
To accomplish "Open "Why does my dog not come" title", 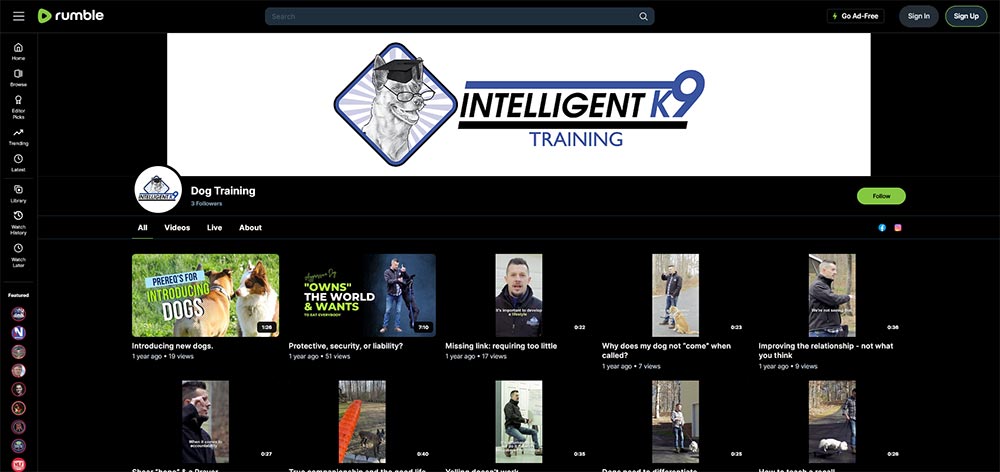I will pos(666,350).
